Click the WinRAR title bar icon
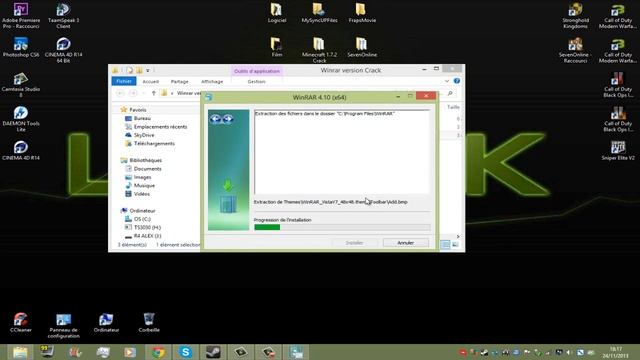 coord(209,97)
